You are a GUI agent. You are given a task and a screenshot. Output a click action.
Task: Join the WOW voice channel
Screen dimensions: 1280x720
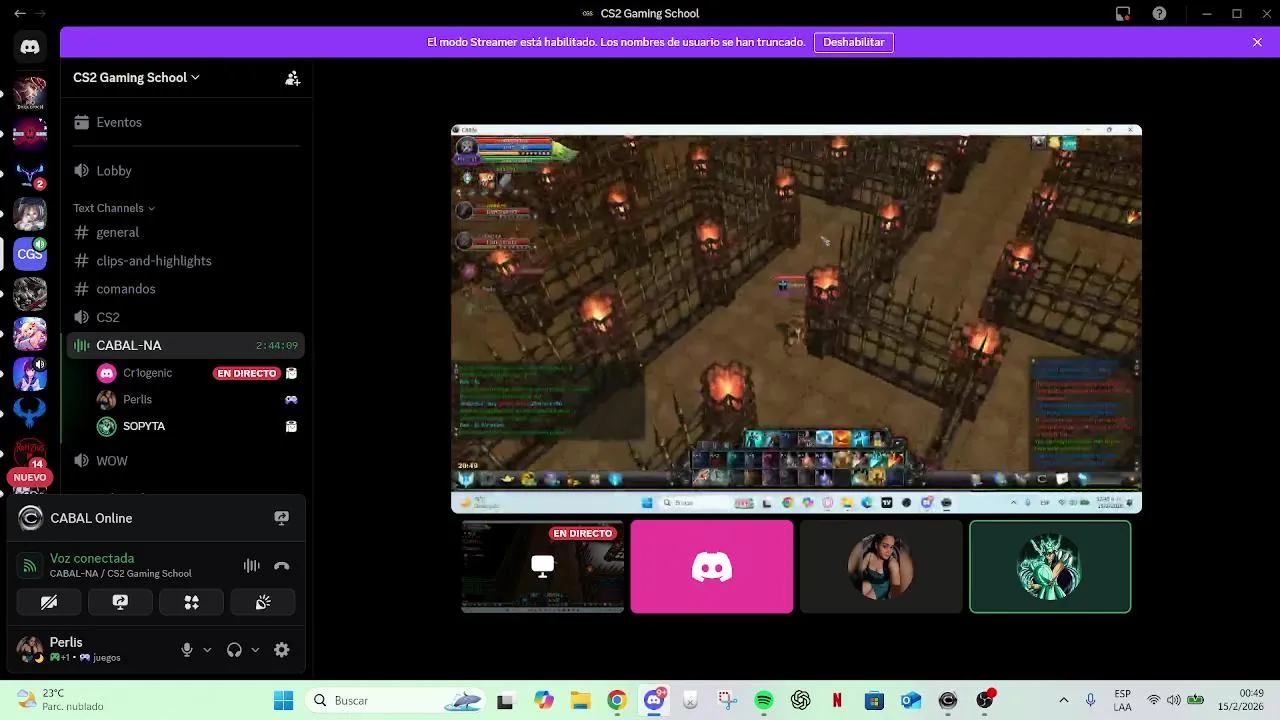[x=186, y=461]
